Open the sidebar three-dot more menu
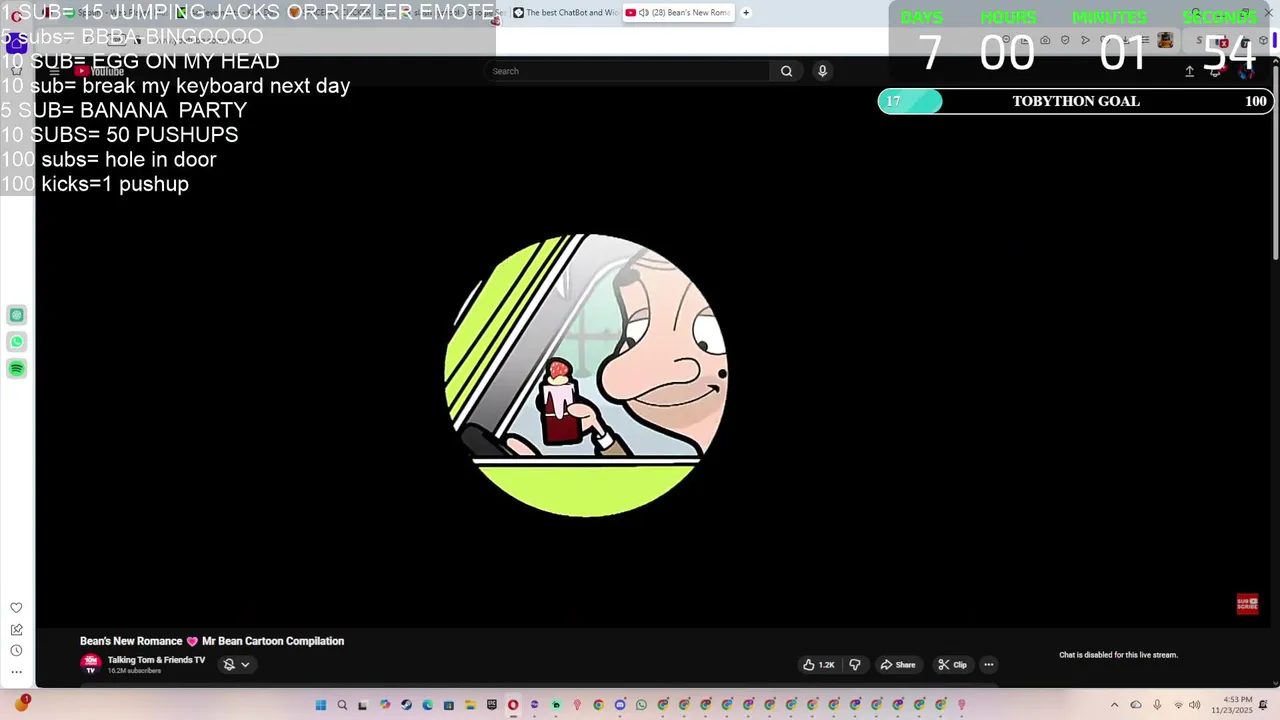The height and width of the screenshot is (720, 1280). 16,672
